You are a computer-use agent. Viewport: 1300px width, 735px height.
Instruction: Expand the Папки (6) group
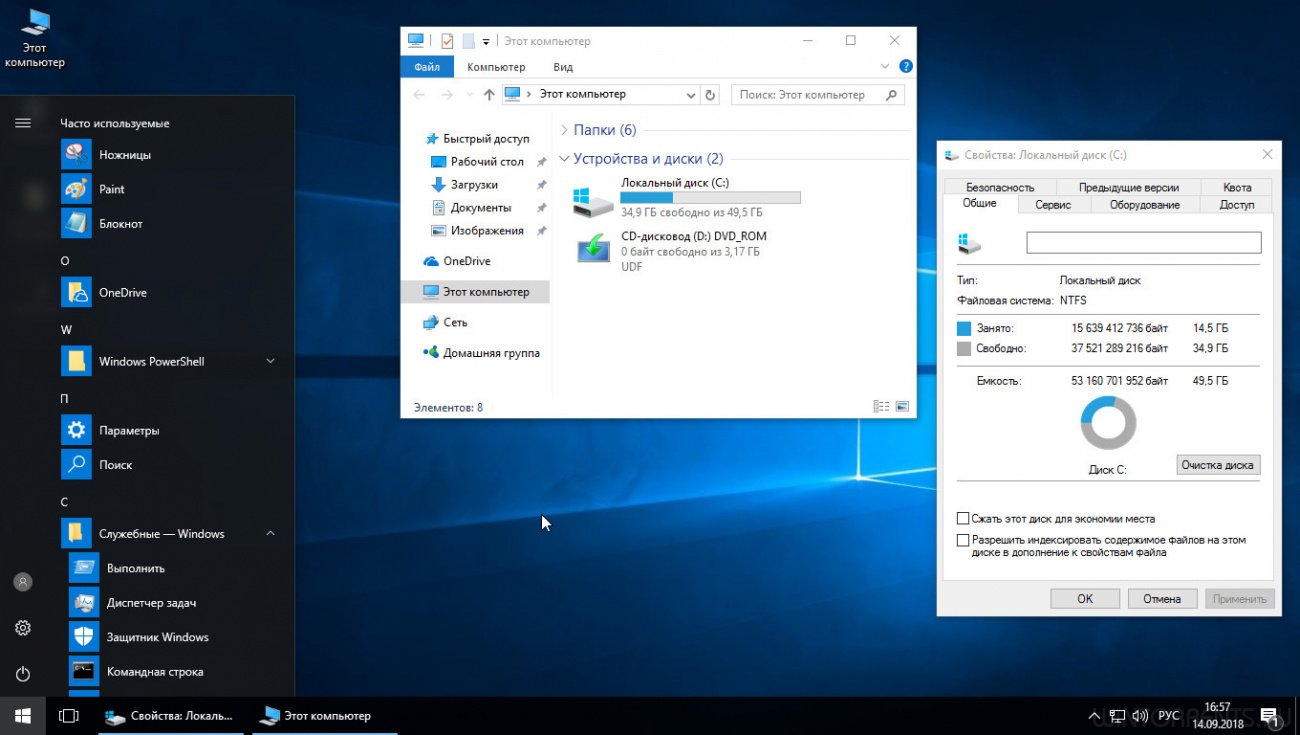click(x=565, y=130)
